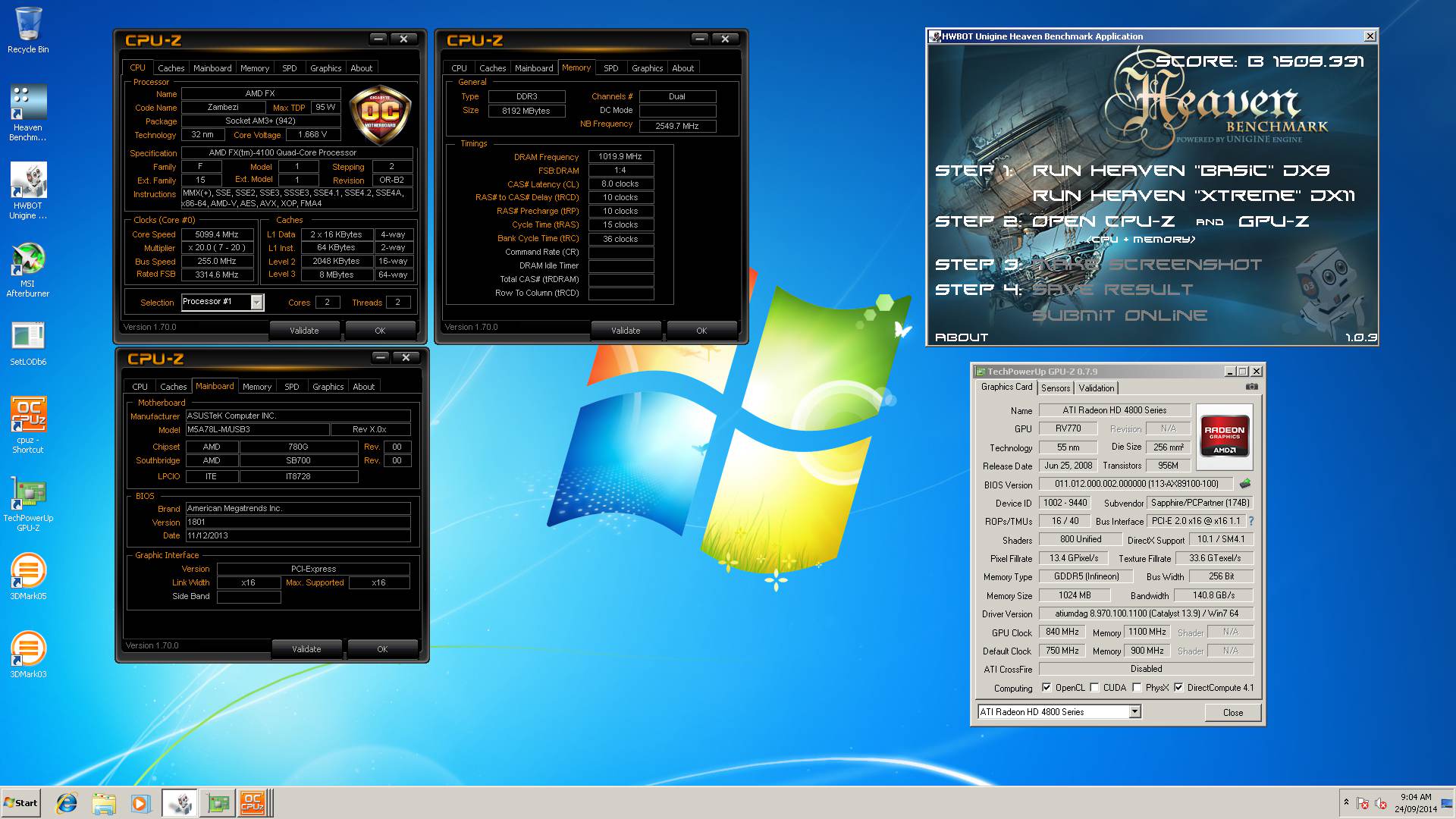
Task: Launch Heaven Benchmark desktop shortcut
Action: (28, 112)
